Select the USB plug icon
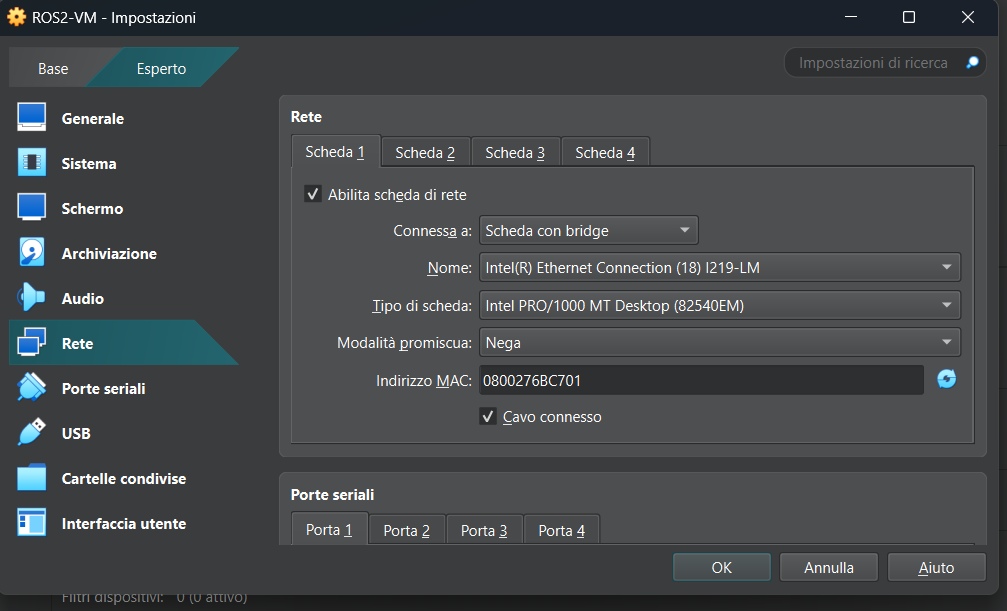The image size is (1007, 611). click(x=31, y=432)
